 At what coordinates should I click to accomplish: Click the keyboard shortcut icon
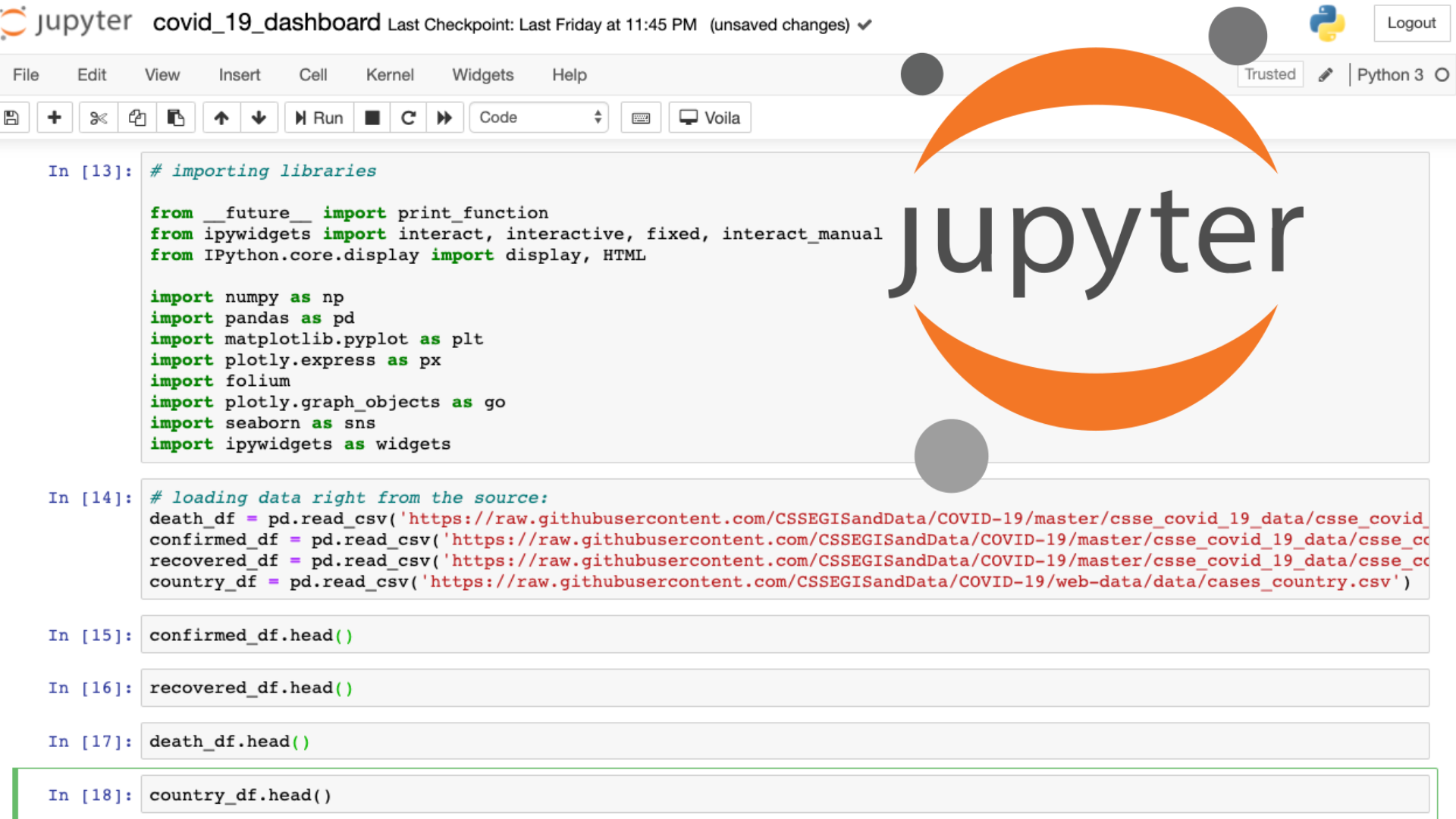(x=641, y=118)
